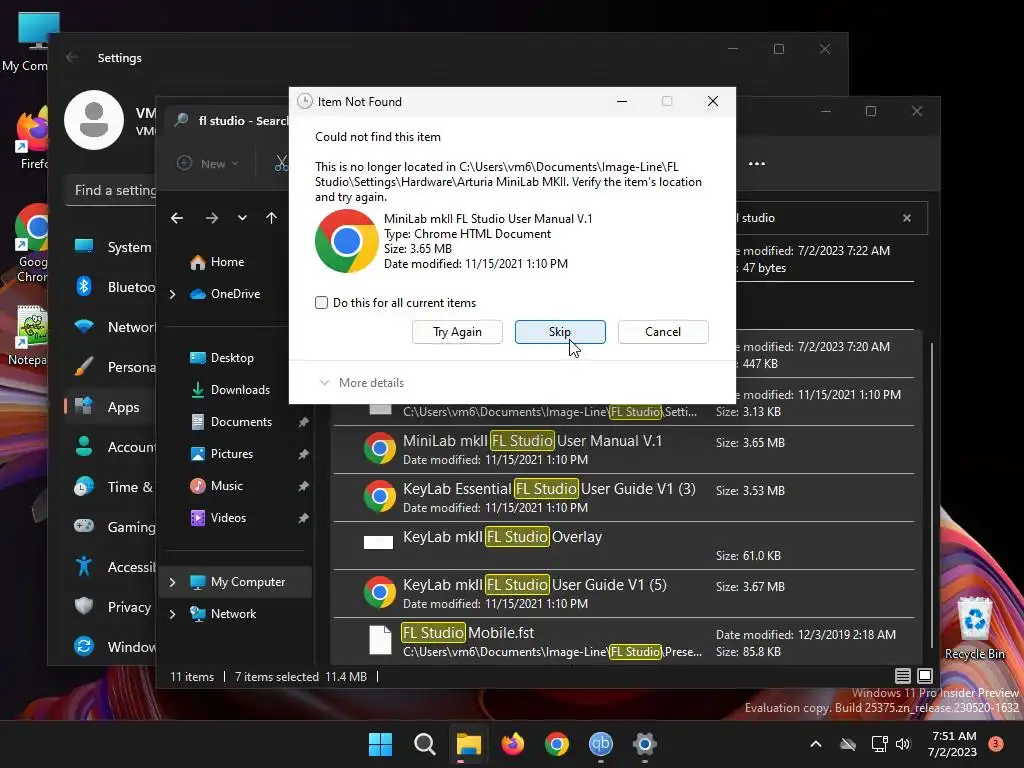Click the Cut scissors icon in Explorer
Image resolution: width=1024 pixels, height=768 pixels.
pos(281,163)
